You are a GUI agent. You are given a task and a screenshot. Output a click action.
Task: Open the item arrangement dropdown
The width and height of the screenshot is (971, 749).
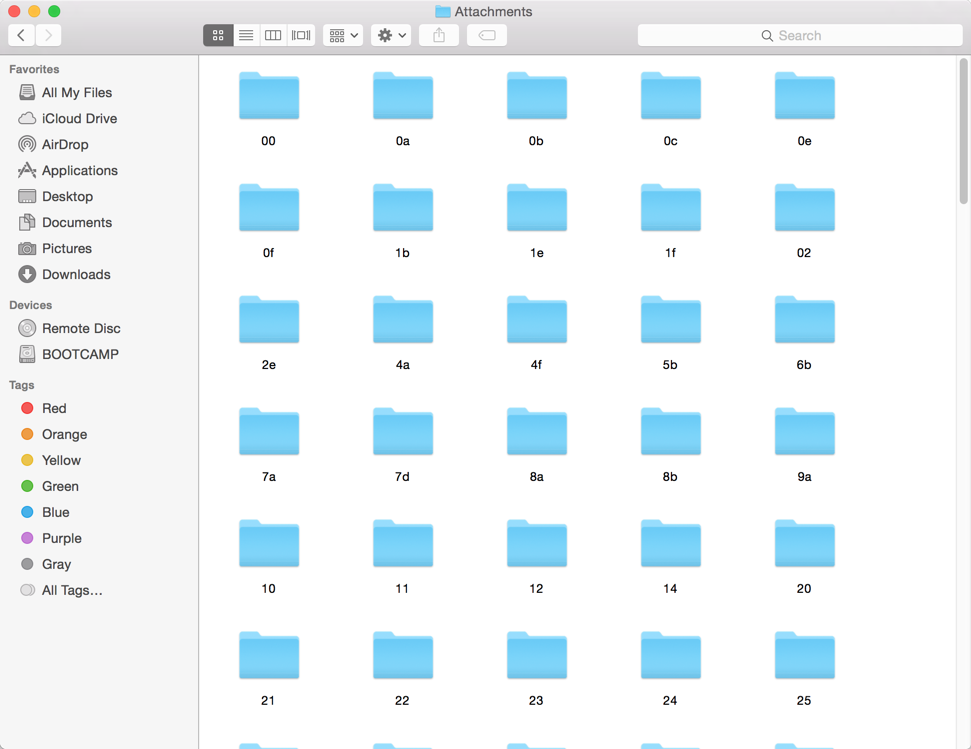(343, 35)
